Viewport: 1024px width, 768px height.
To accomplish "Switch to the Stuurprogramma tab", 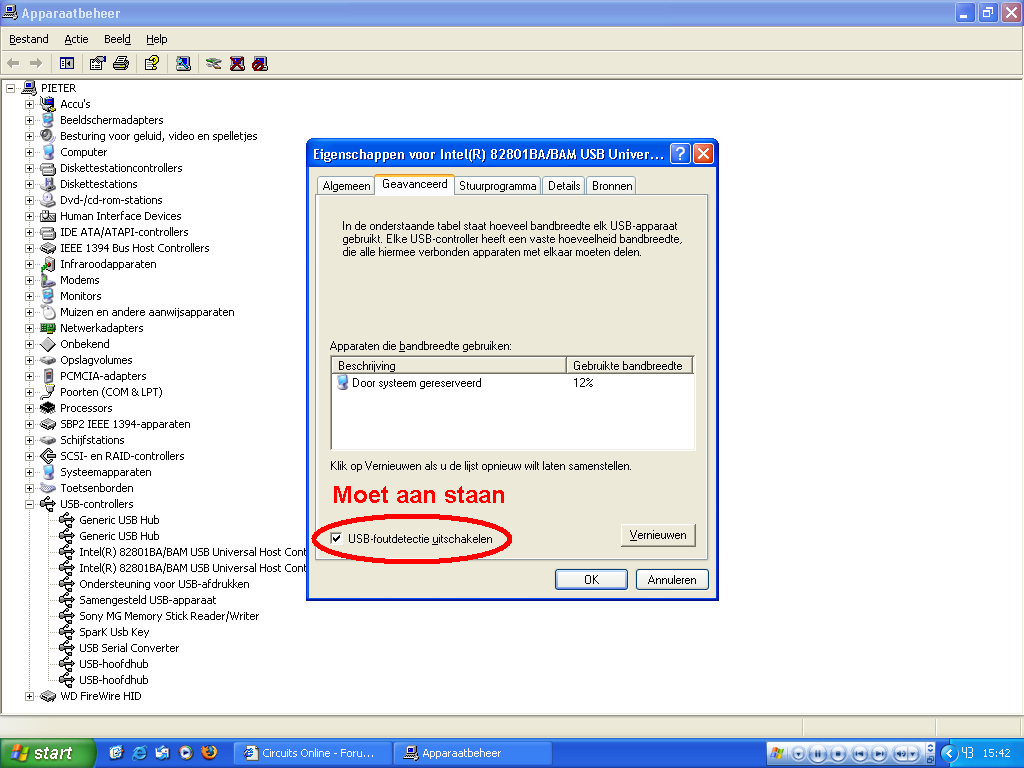I will pos(498,186).
